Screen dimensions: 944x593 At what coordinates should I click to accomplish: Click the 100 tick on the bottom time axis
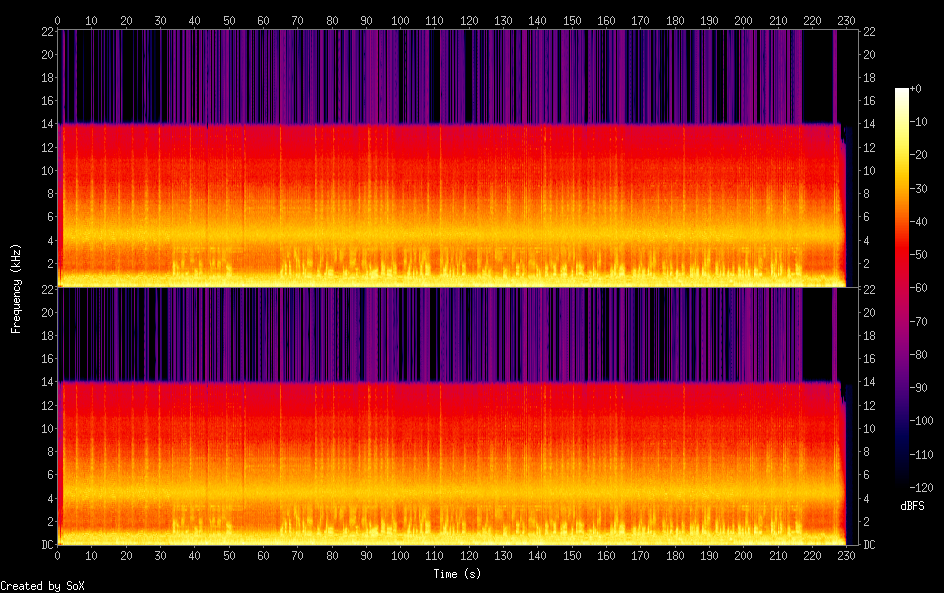tap(400, 556)
